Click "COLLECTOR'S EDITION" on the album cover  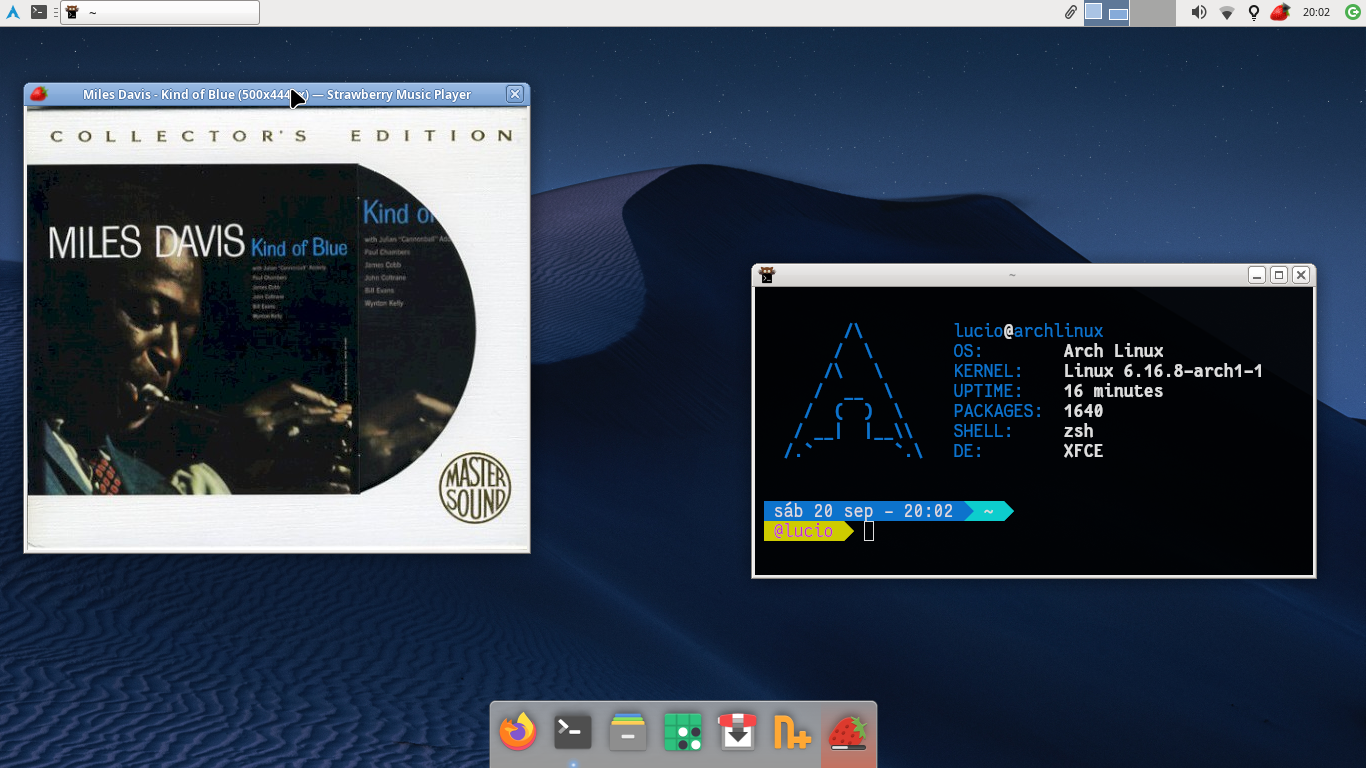[282, 136]
